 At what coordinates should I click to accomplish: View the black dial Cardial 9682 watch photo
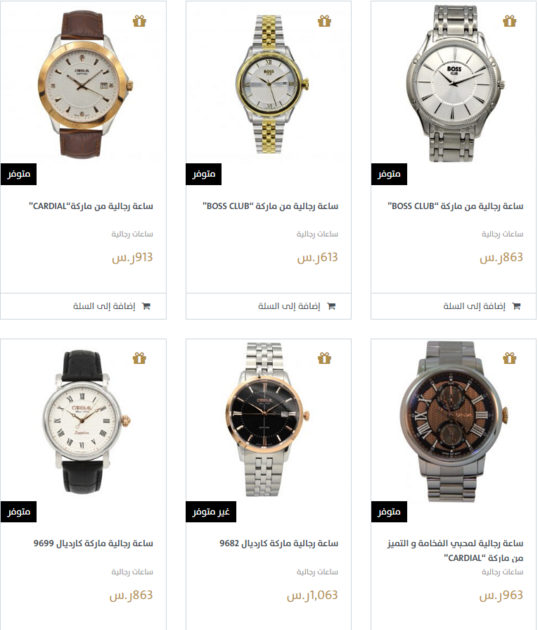[x=267, y=419]
